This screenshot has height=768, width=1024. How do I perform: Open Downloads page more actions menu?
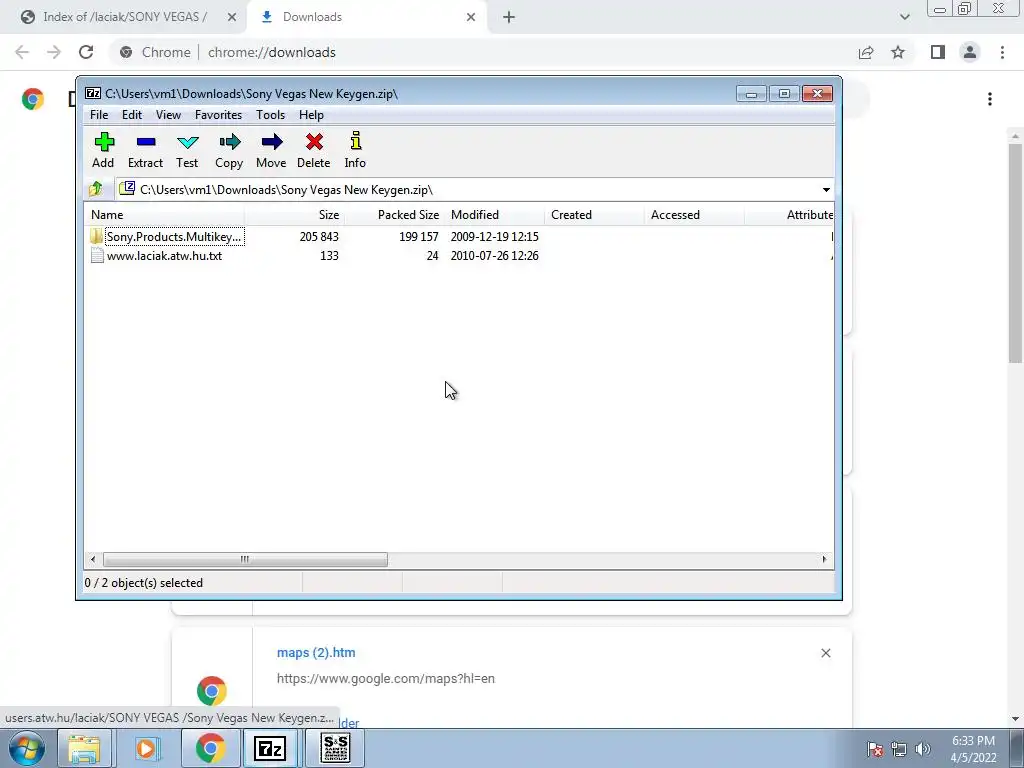[990, 99]
